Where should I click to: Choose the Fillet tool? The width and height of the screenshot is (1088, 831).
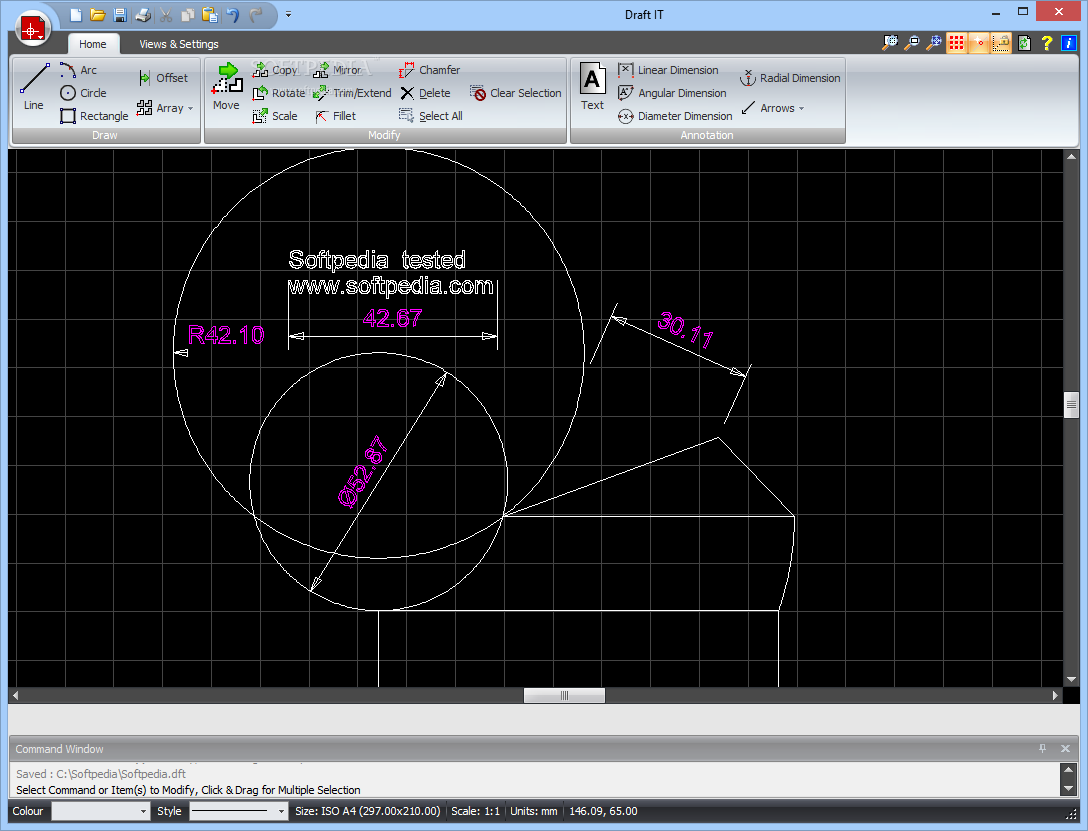335,116
